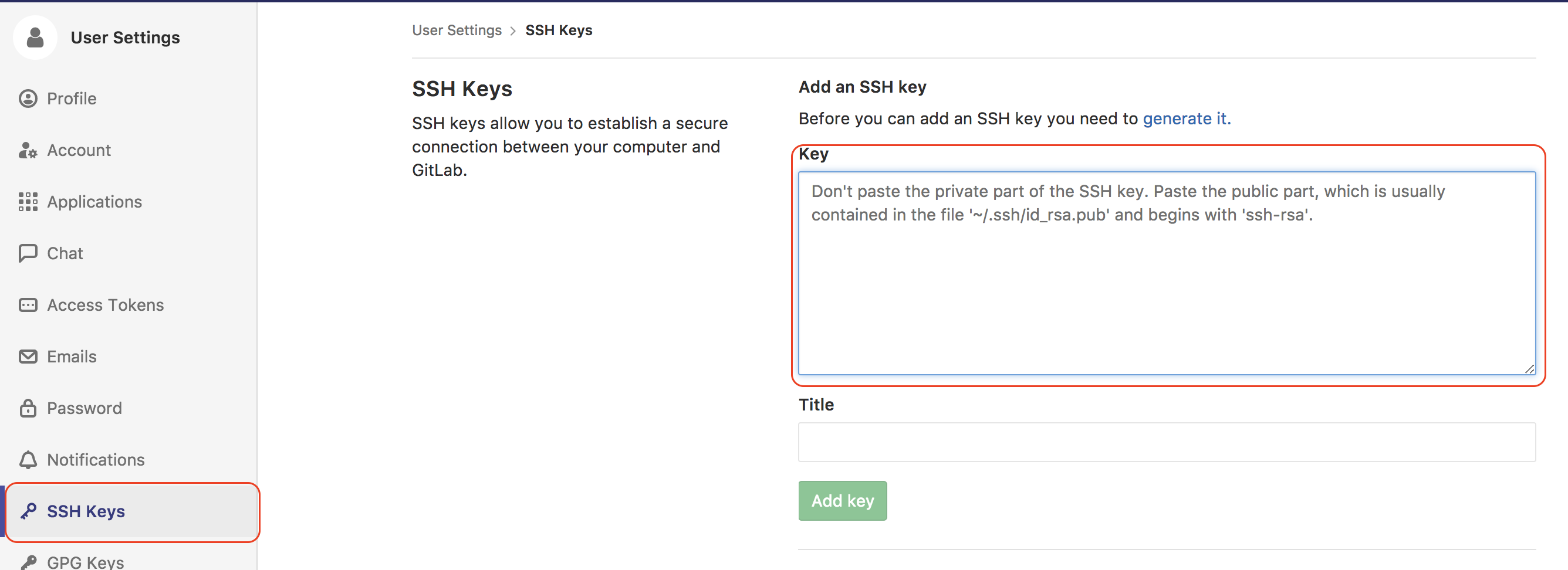
Task: Open the Notifications settings page
Action: pos(96,460)
